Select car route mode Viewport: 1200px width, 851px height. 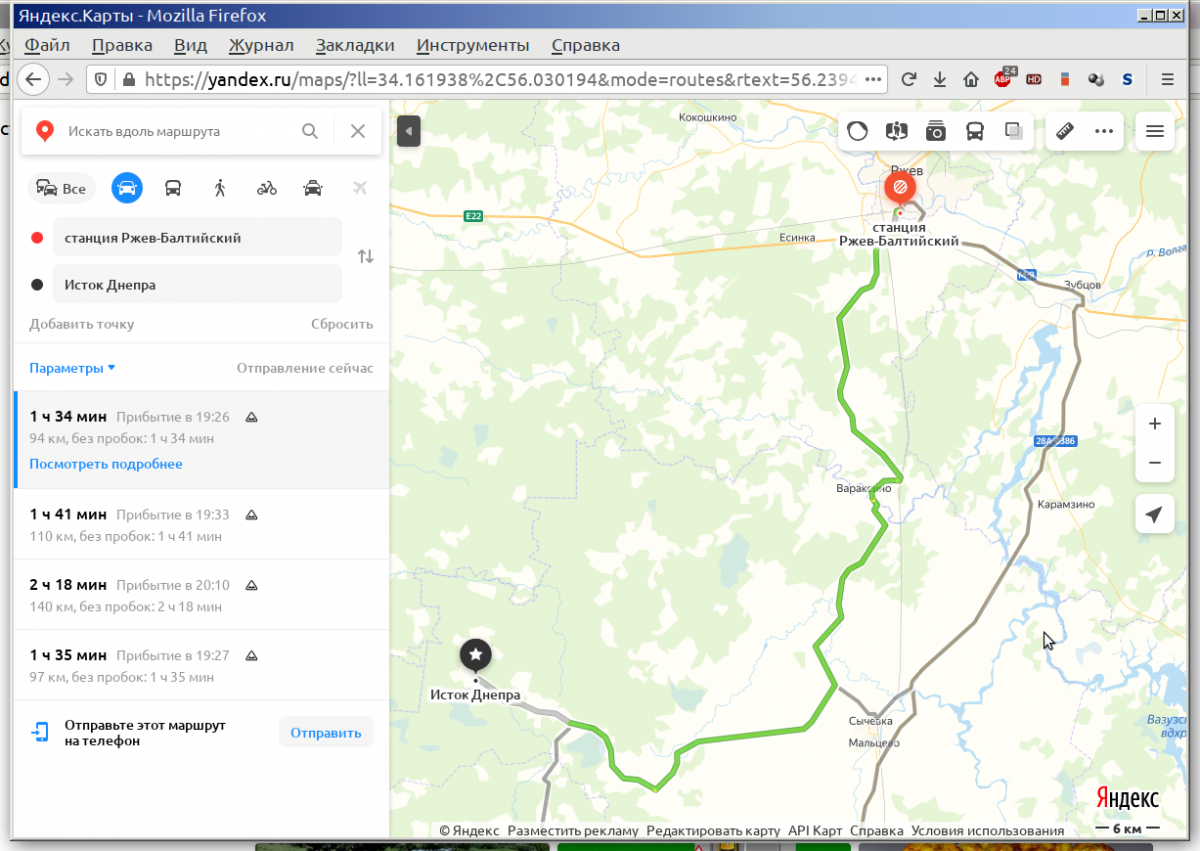[x=127, y=187]
